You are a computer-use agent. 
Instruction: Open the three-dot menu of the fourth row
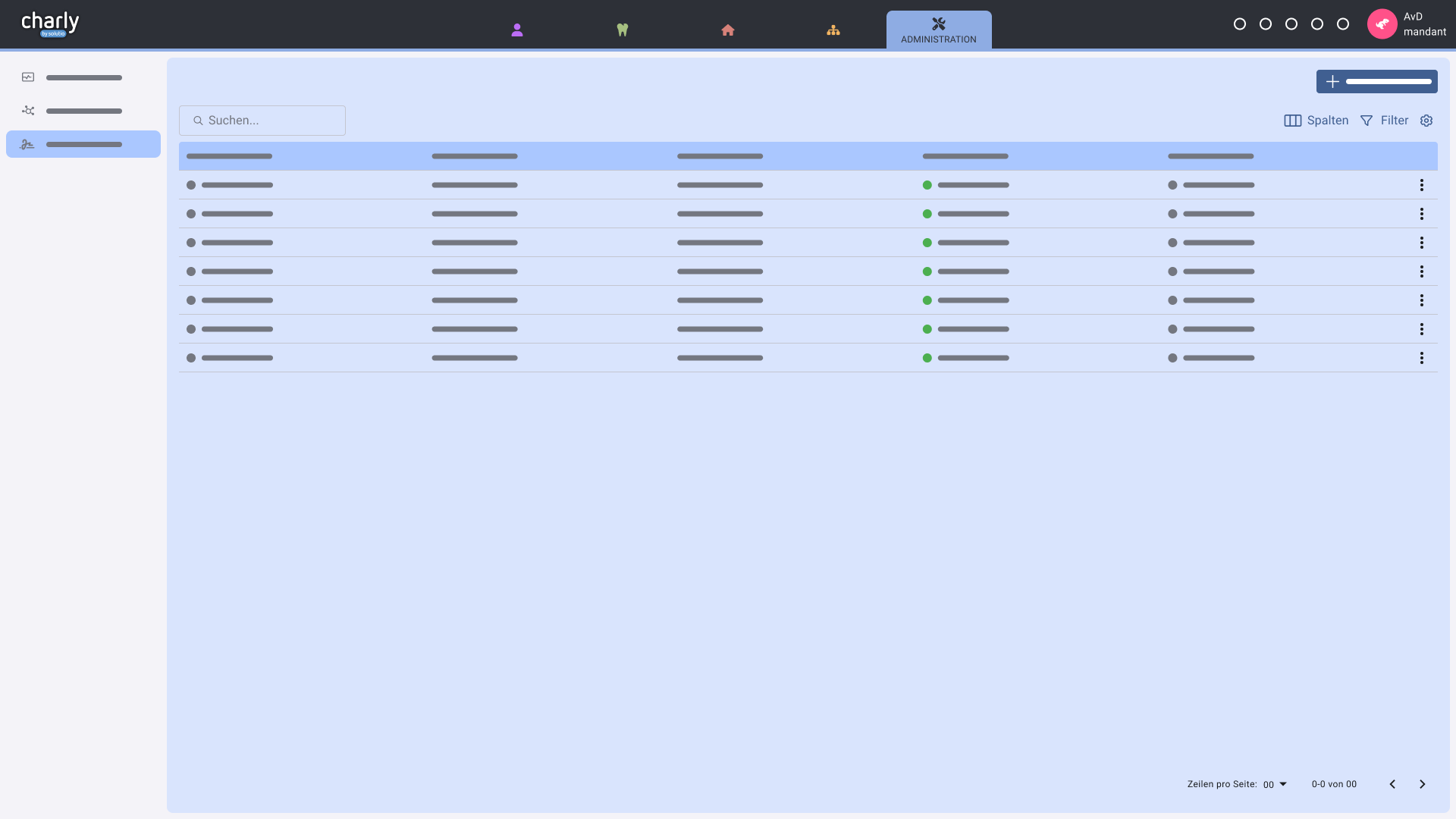1422,271
